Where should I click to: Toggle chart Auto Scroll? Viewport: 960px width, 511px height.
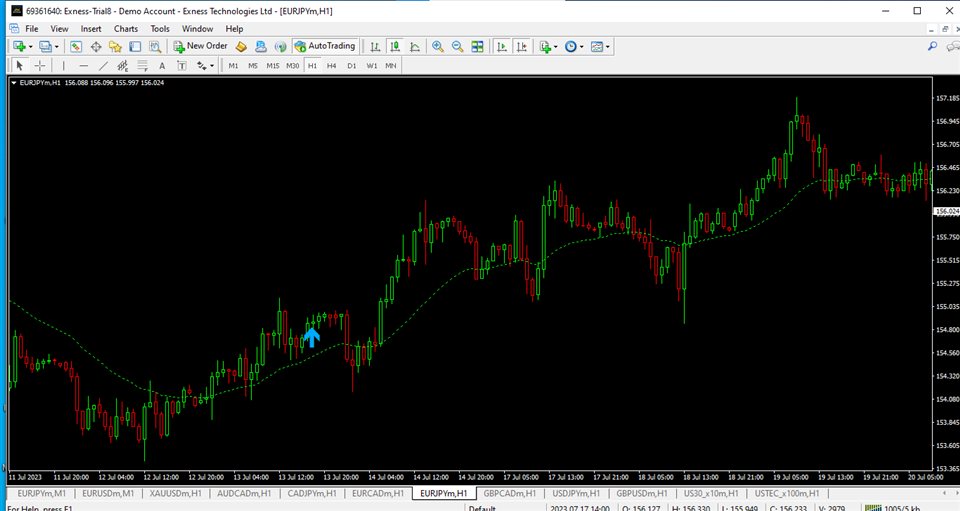(502, 47)
